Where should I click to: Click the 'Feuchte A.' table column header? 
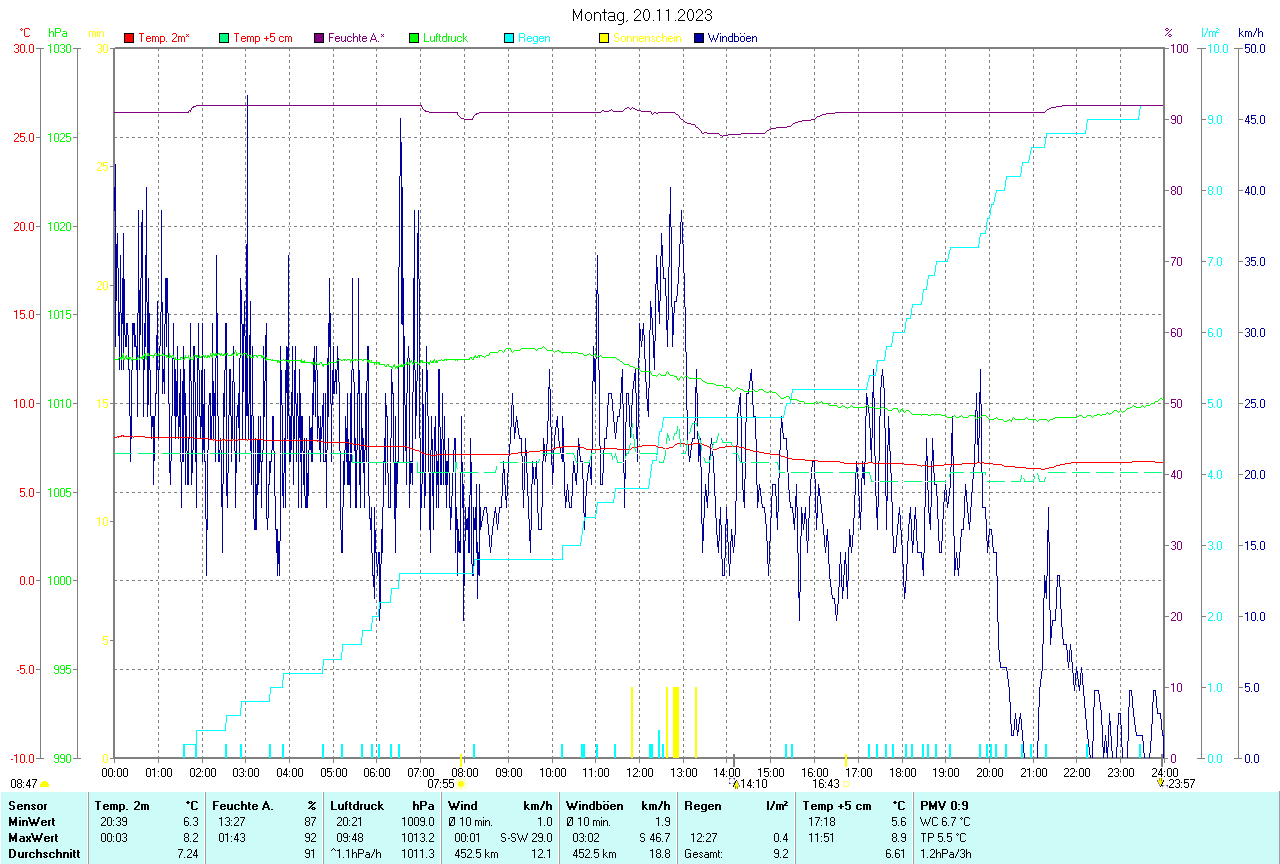click(x=243, y=805)
